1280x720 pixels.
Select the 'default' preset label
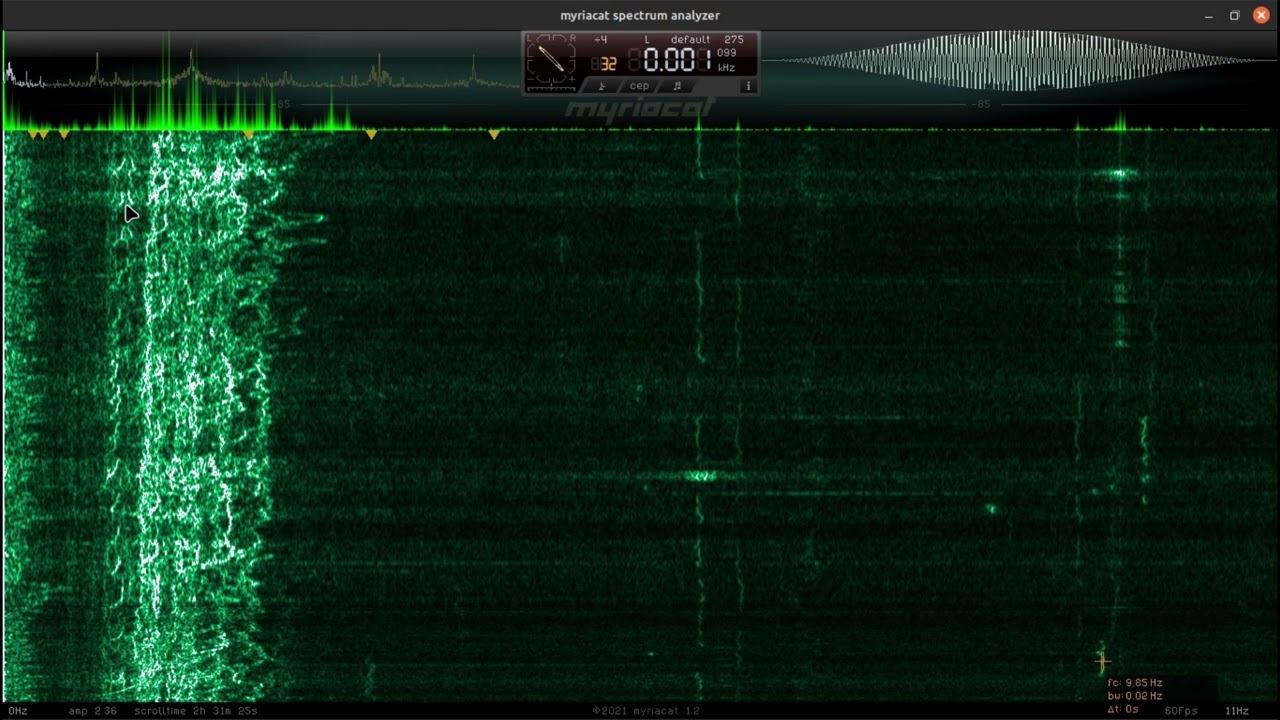click(691, 40)
